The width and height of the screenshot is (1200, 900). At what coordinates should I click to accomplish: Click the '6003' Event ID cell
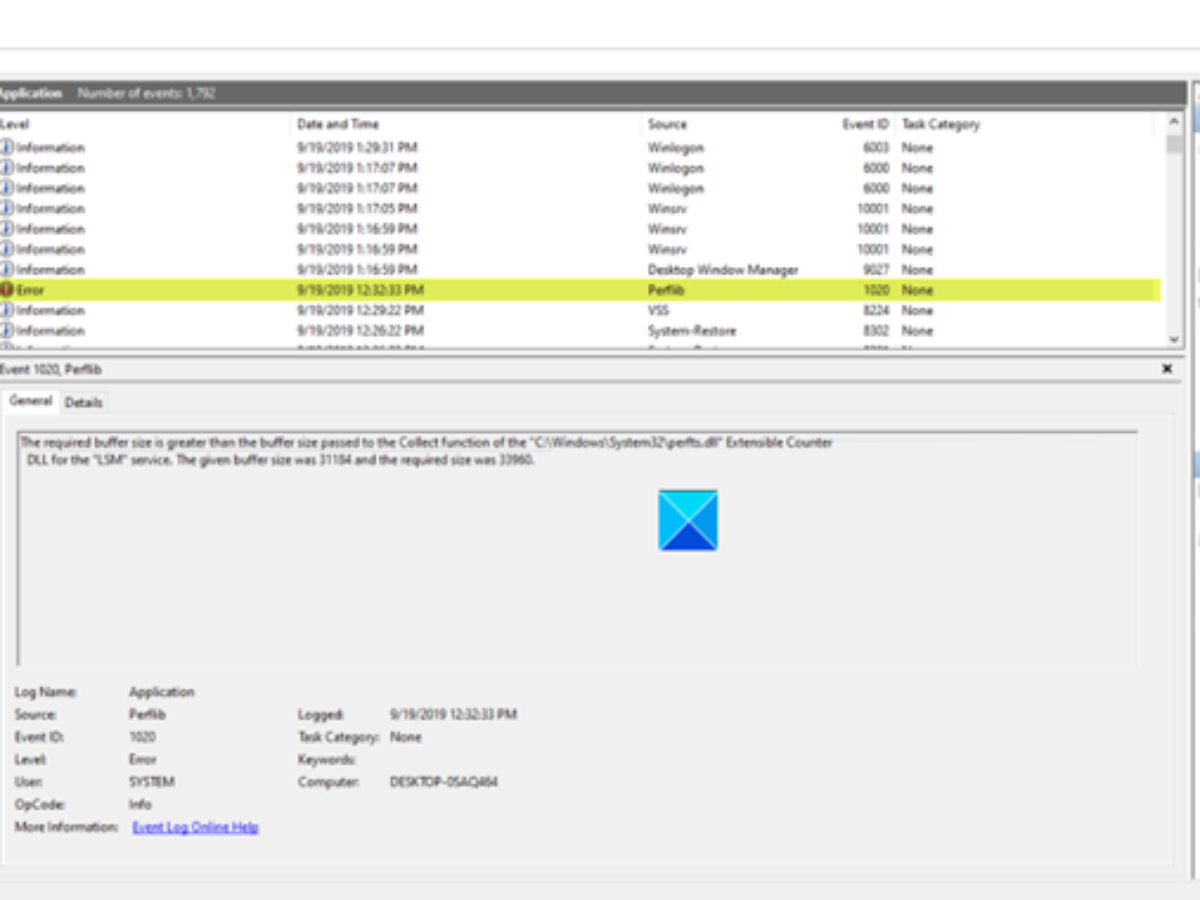[876, 147]
